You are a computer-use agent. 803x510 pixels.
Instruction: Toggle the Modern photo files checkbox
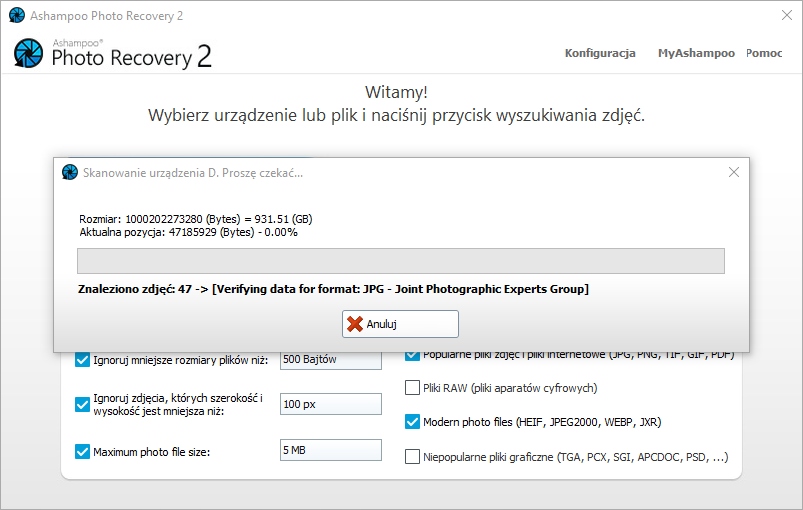pos(412,422)
